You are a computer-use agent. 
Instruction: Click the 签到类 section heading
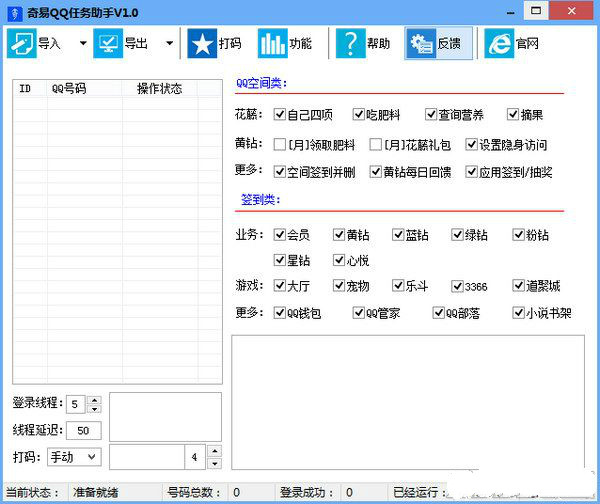tap(260, 199)
